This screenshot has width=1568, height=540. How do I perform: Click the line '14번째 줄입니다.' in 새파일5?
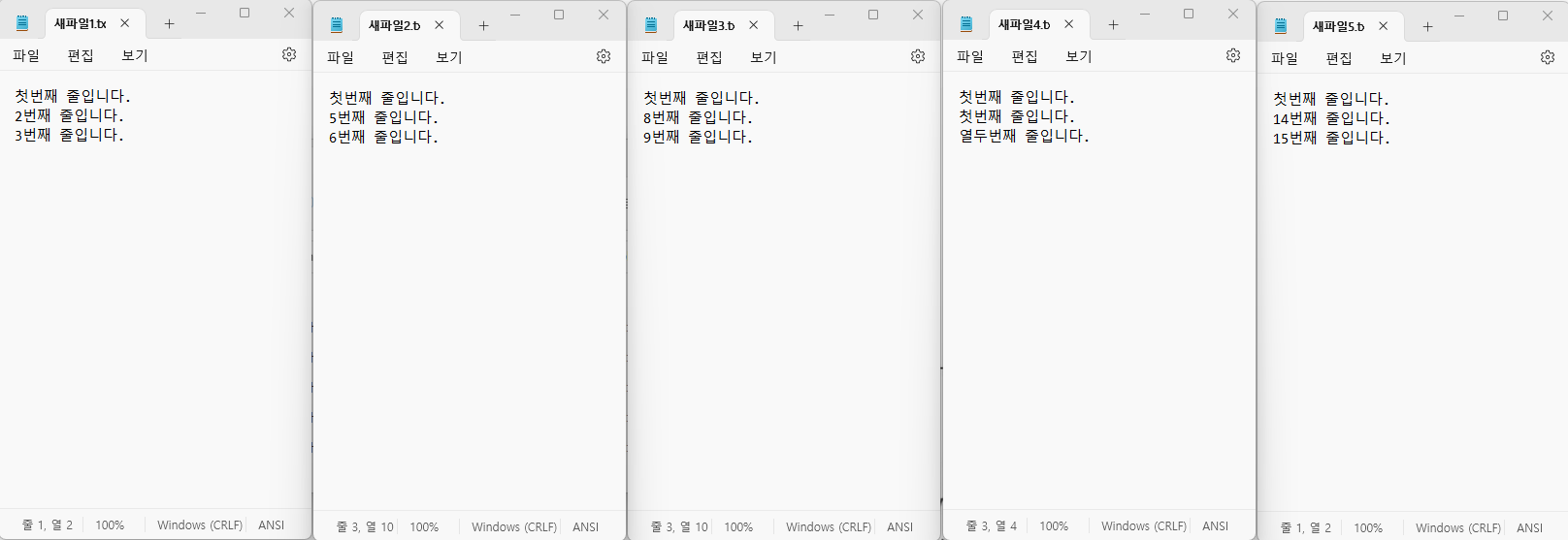click(1331, 118)
